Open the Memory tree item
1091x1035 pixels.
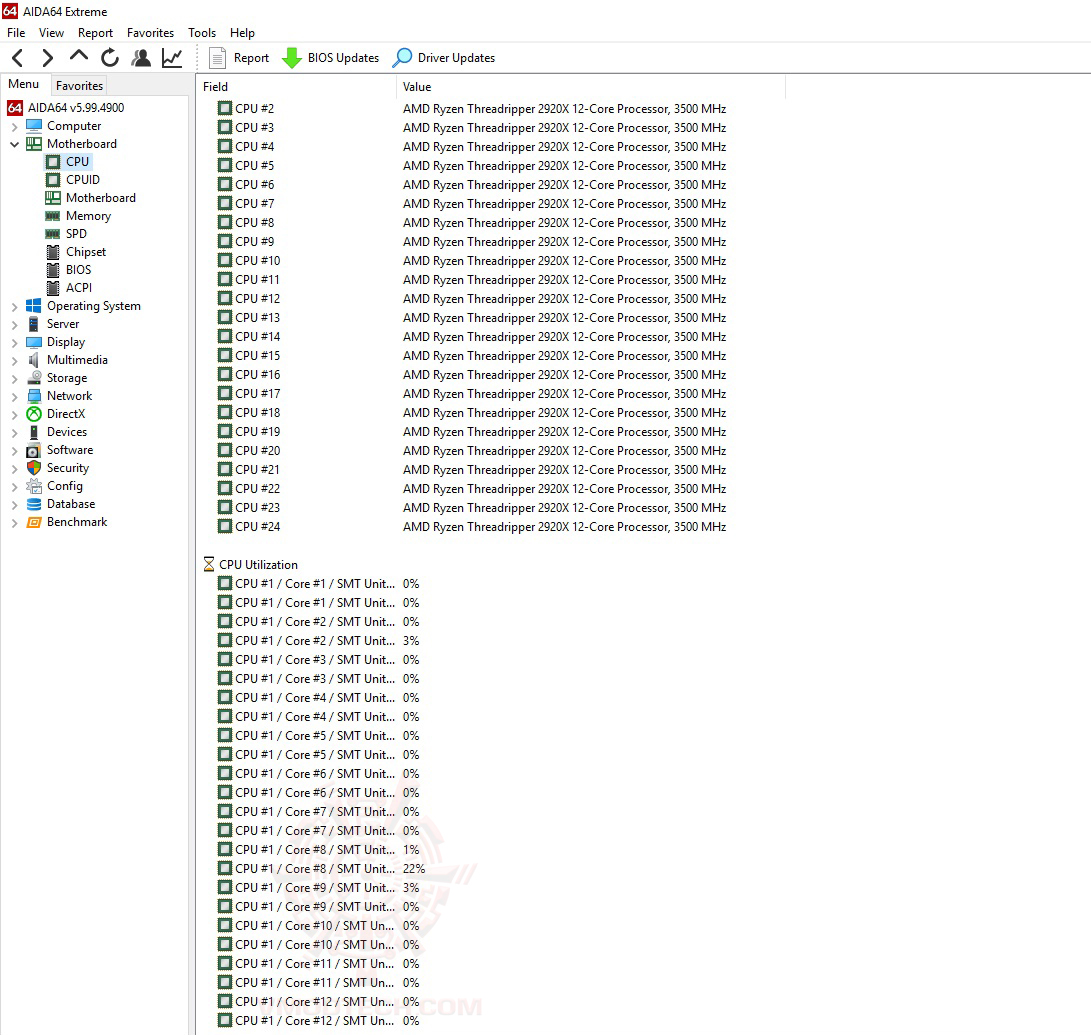click(88, 216)
